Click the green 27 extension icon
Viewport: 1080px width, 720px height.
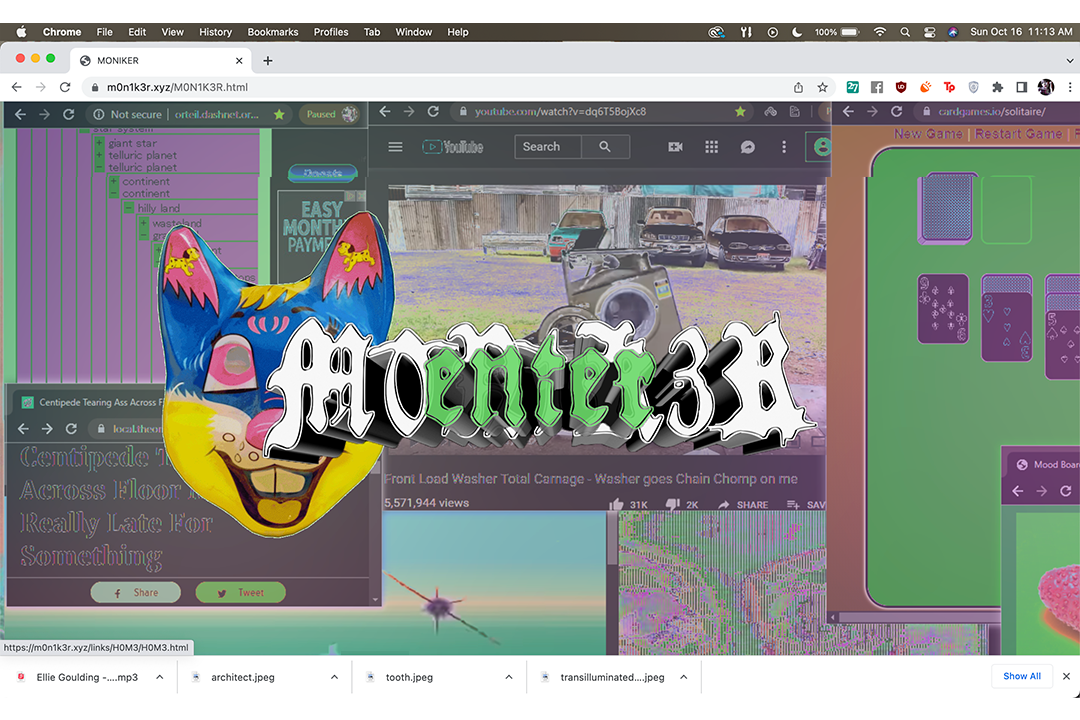coord(853,87)
